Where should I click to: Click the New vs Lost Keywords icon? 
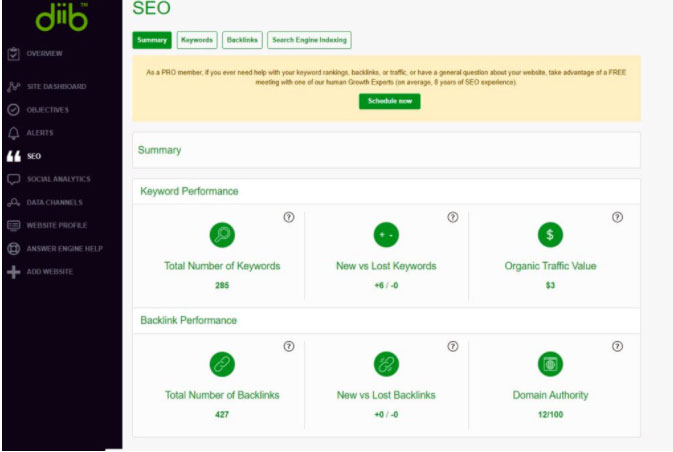tap(386, 235)
